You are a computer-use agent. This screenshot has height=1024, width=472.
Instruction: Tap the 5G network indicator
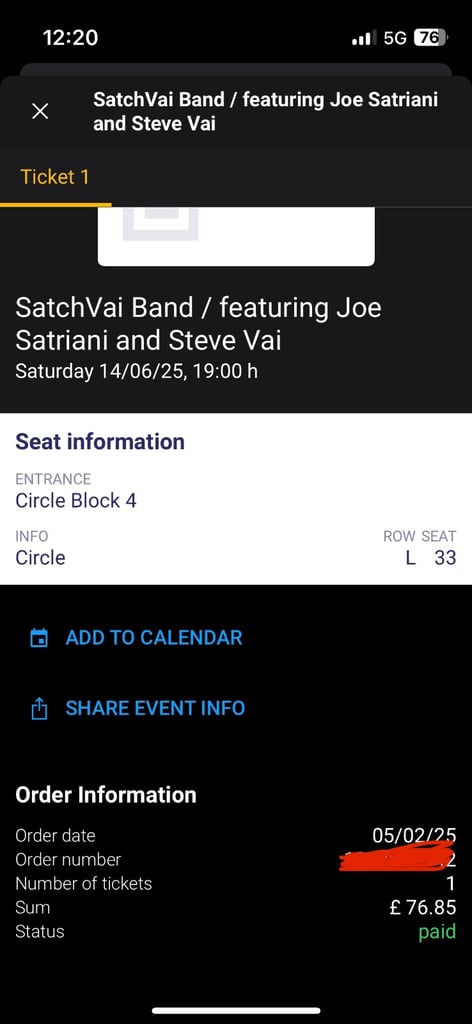click(x=395, y=38)
